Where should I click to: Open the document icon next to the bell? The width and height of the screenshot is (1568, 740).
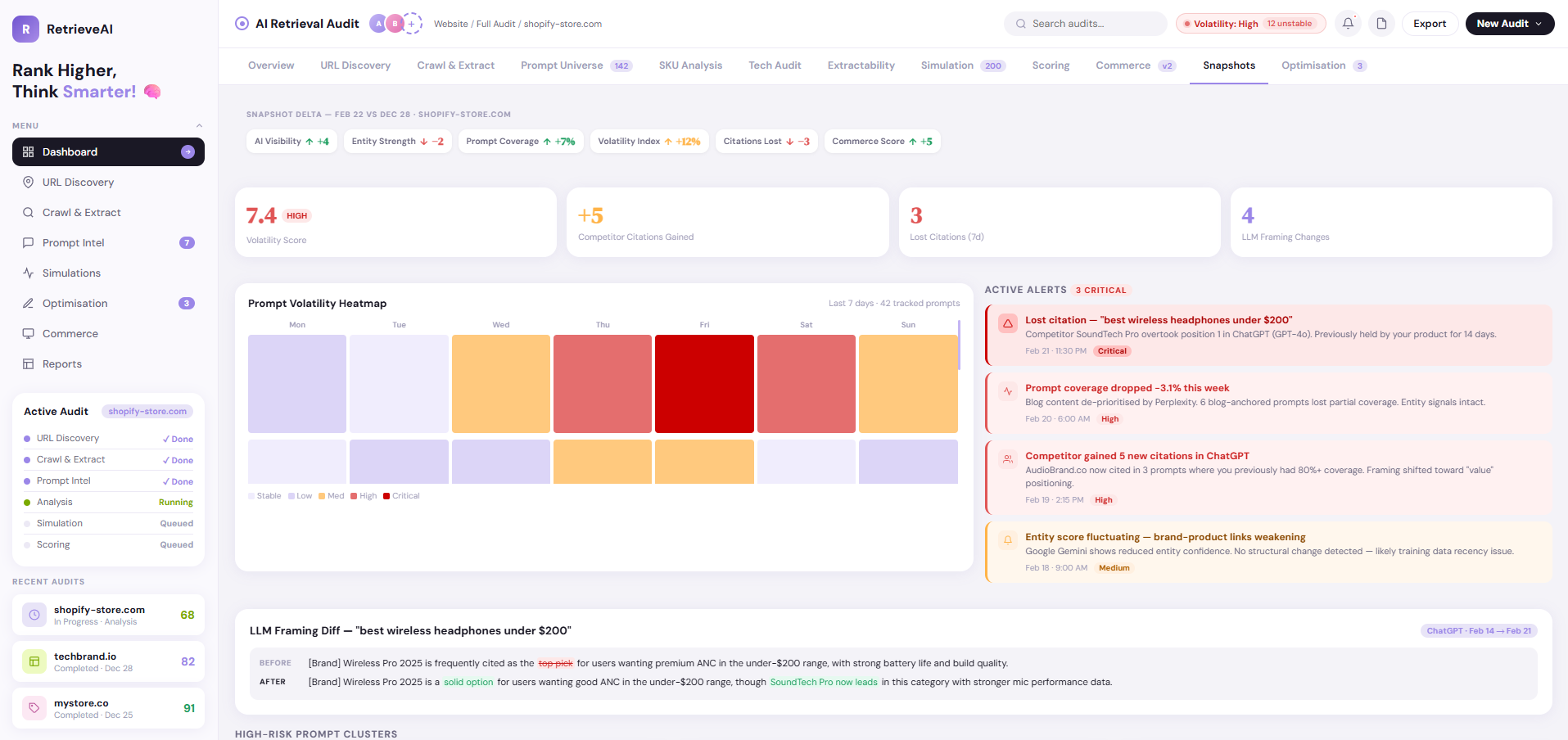point(1381,23)
